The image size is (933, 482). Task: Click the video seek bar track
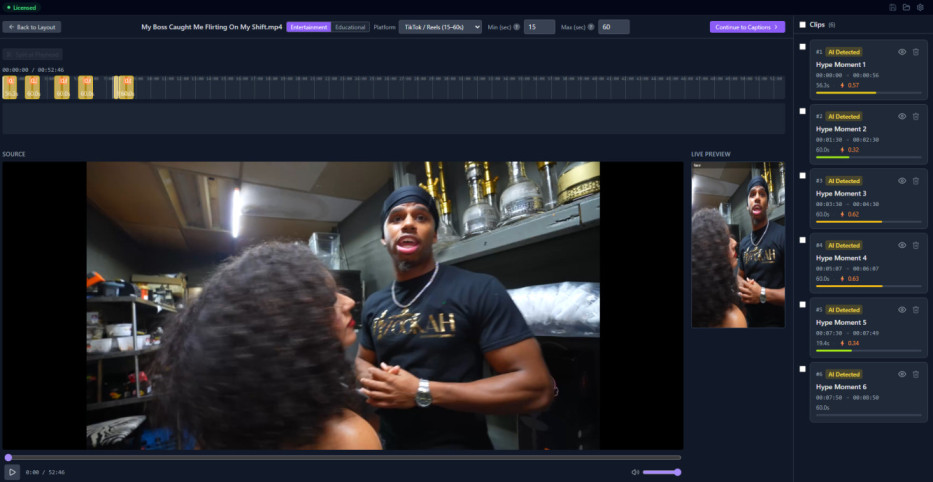pyautogui.click(x=343, y=458)
